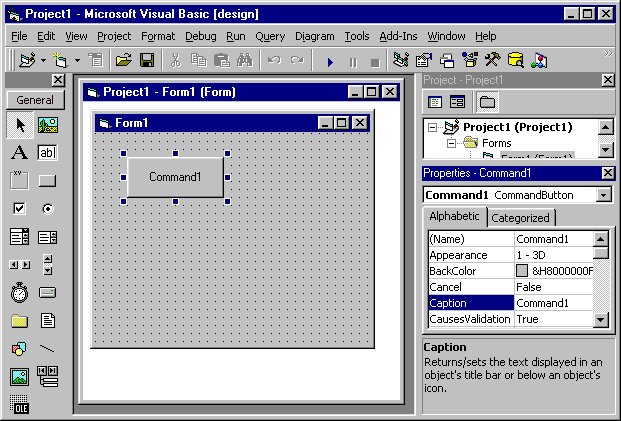Start the program with Run arrow
This screenshot has height=421, width=621.
(330, 62)
